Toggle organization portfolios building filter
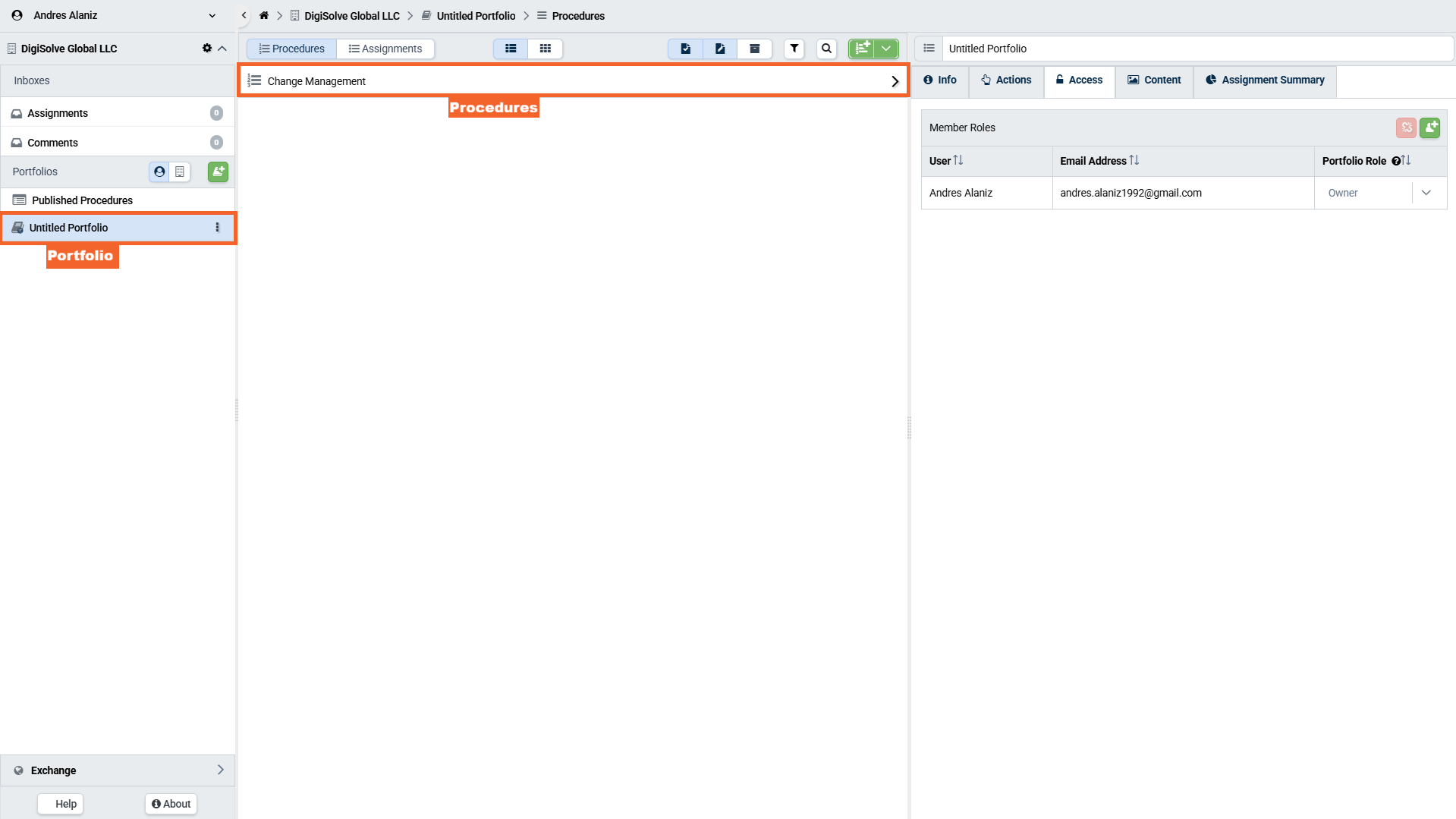The height and width of the screenshot is (819, 1456). [180, 172]
